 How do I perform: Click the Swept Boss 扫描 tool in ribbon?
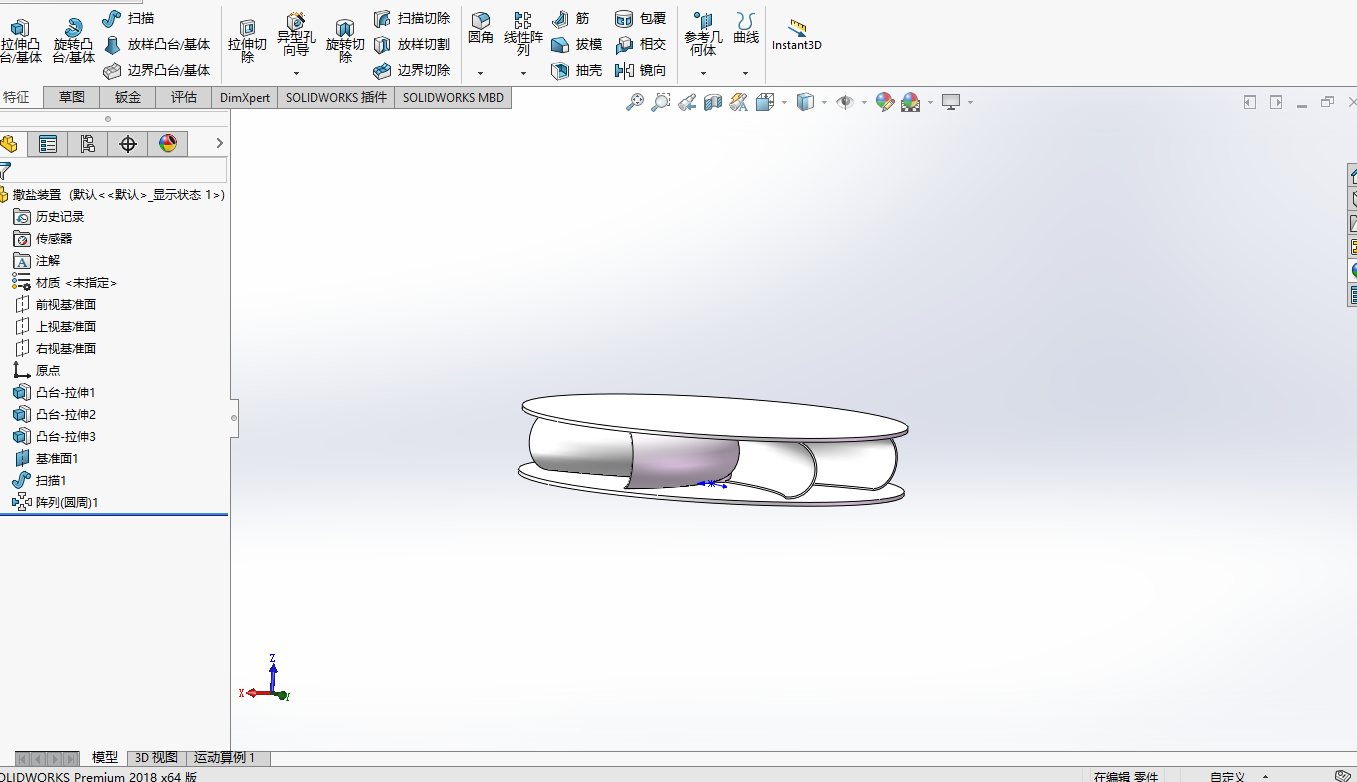point(128,18)
